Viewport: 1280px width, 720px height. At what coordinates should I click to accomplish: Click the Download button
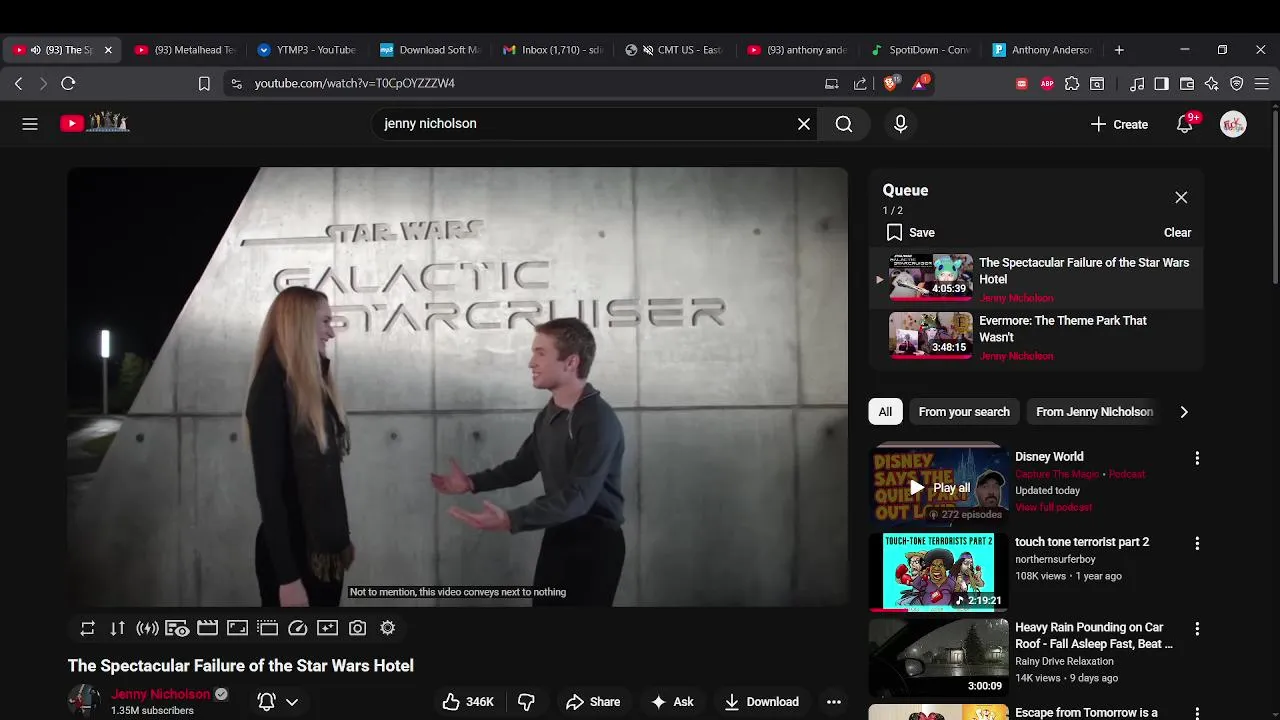[x=762, y=702]
